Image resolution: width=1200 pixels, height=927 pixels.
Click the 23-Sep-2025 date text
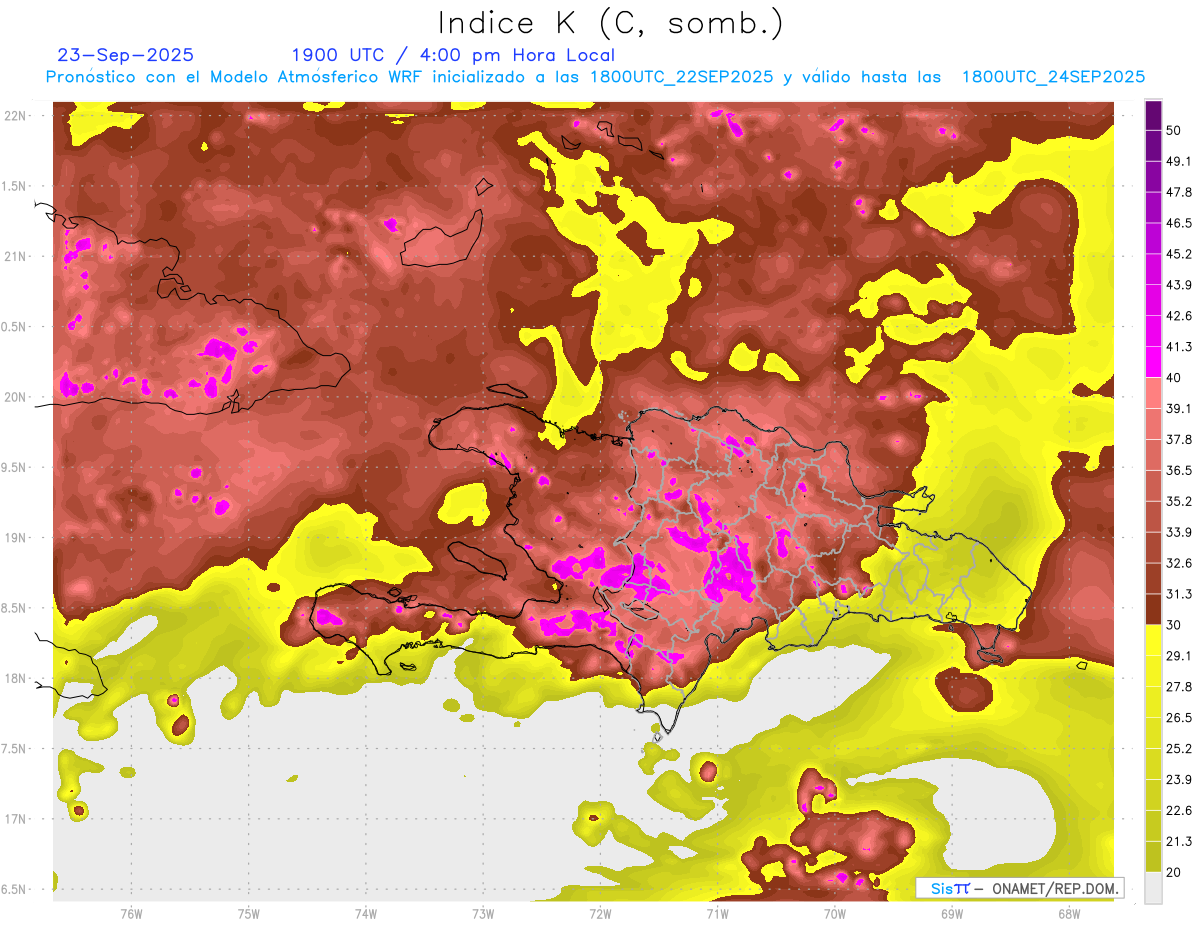[x=125, y=55]
